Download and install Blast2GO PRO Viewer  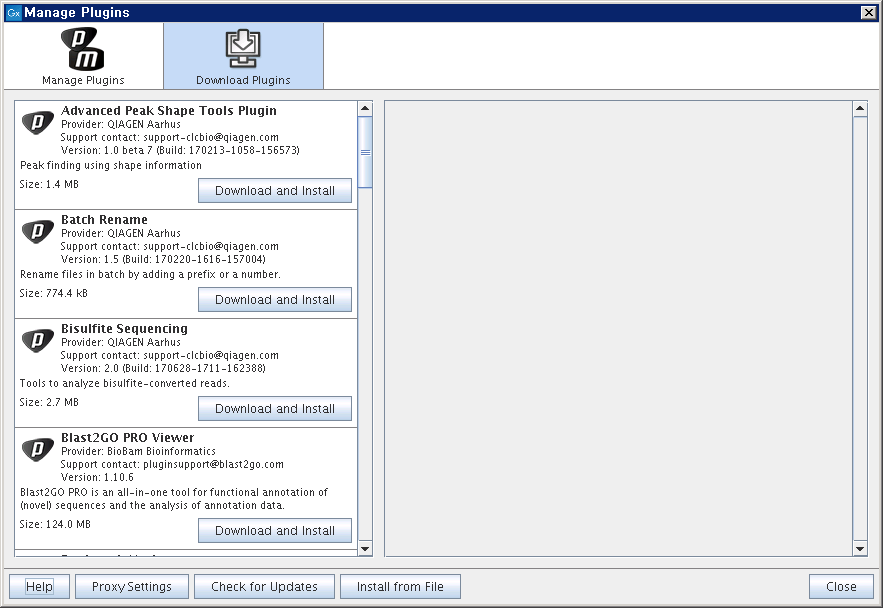click(275, 531)
